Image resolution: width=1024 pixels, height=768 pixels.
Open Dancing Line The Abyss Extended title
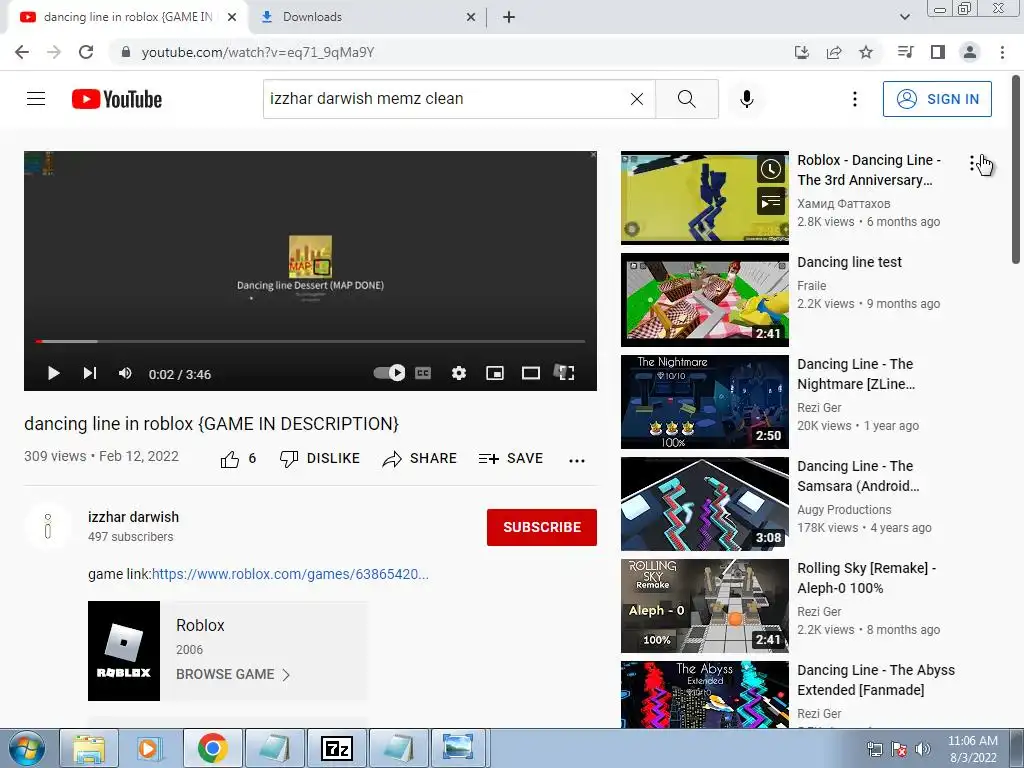click(x=876, y=680)
